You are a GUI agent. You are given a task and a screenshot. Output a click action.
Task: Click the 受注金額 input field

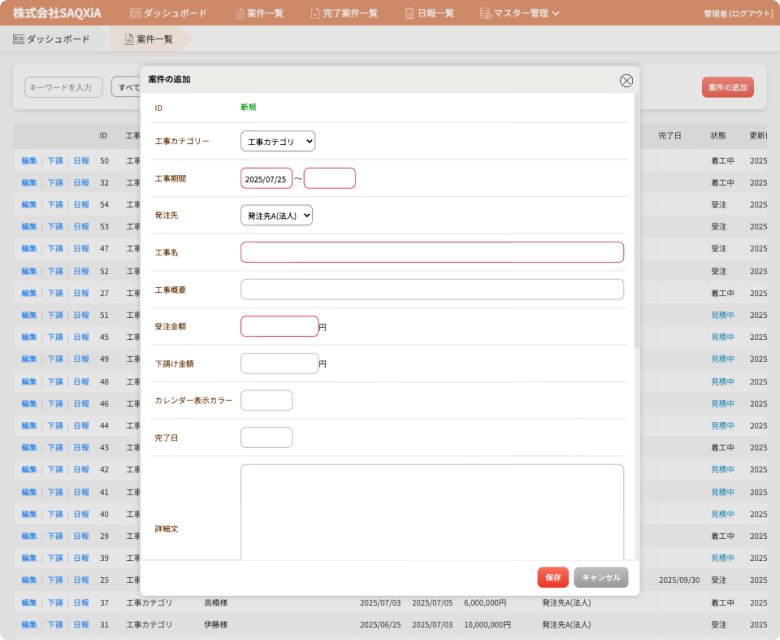coord(279,326)
